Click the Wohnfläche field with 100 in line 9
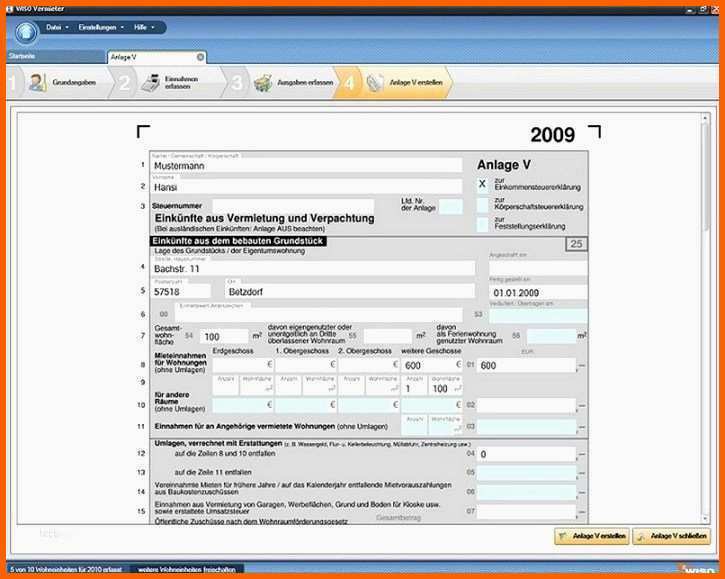 point(446,388)
